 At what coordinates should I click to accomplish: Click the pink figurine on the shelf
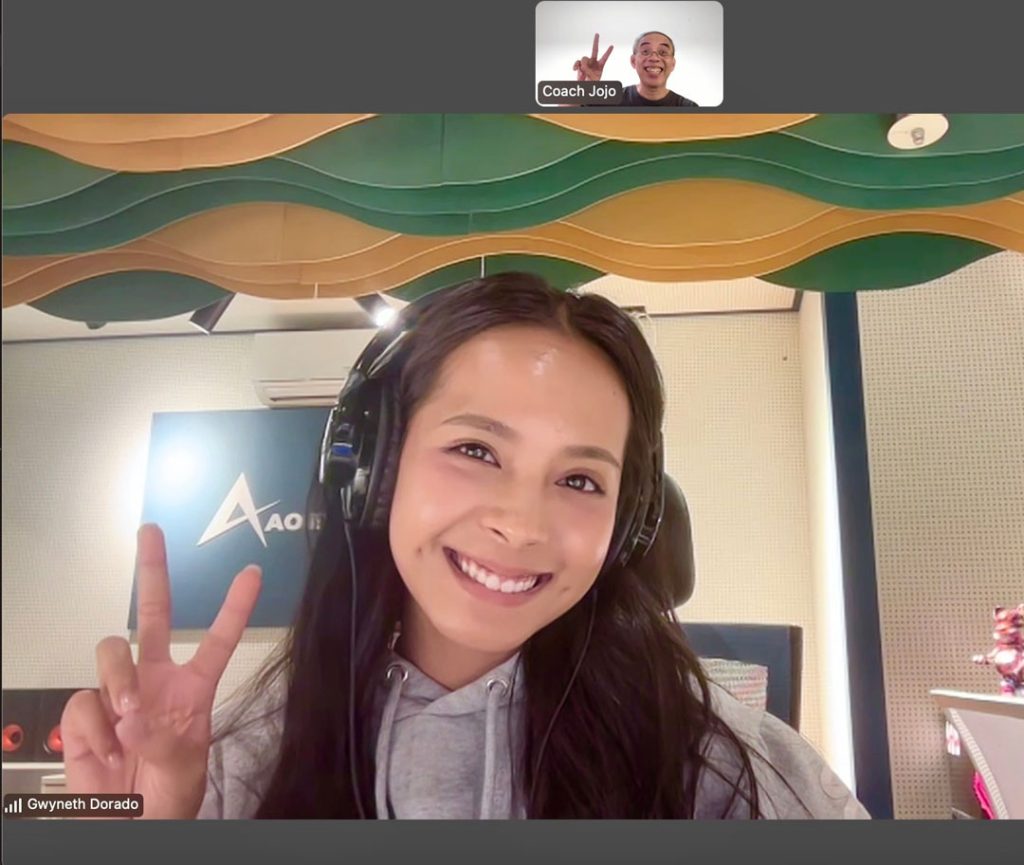coord(1003,647)
